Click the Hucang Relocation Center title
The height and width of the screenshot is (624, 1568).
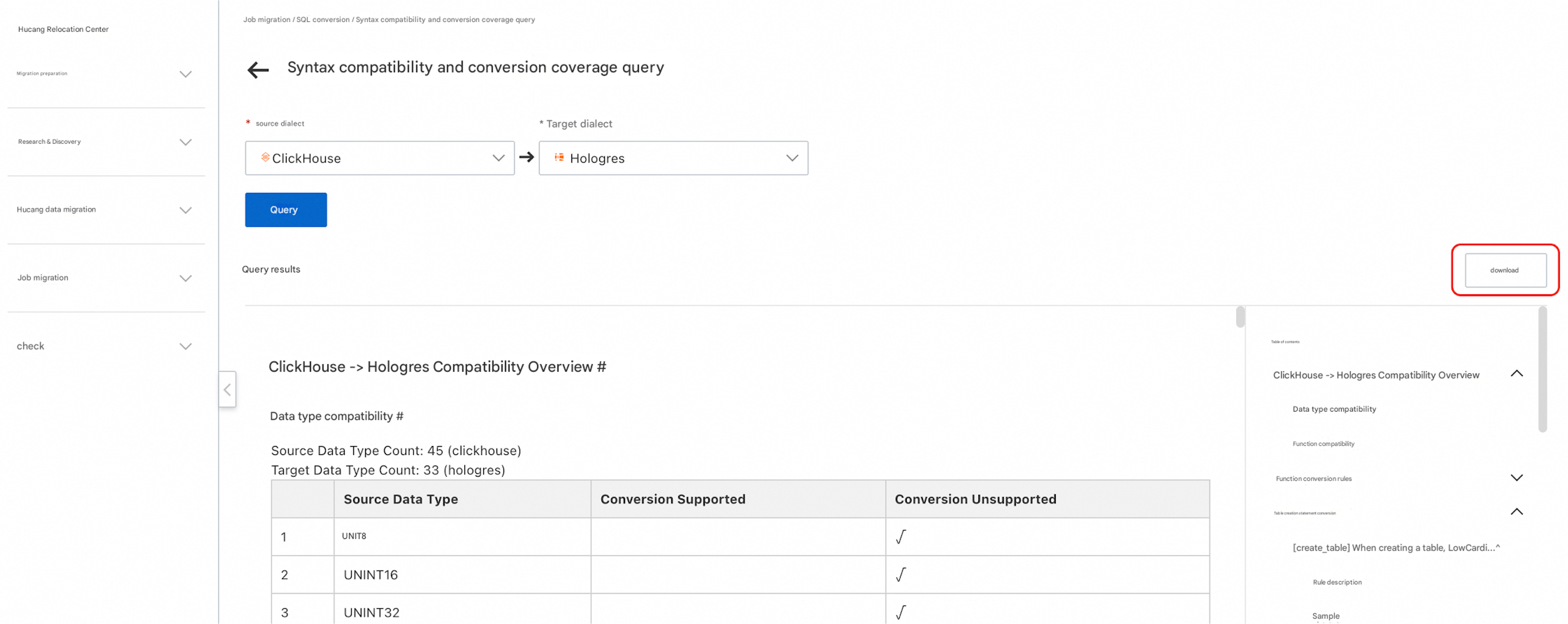tap(63, 29)
